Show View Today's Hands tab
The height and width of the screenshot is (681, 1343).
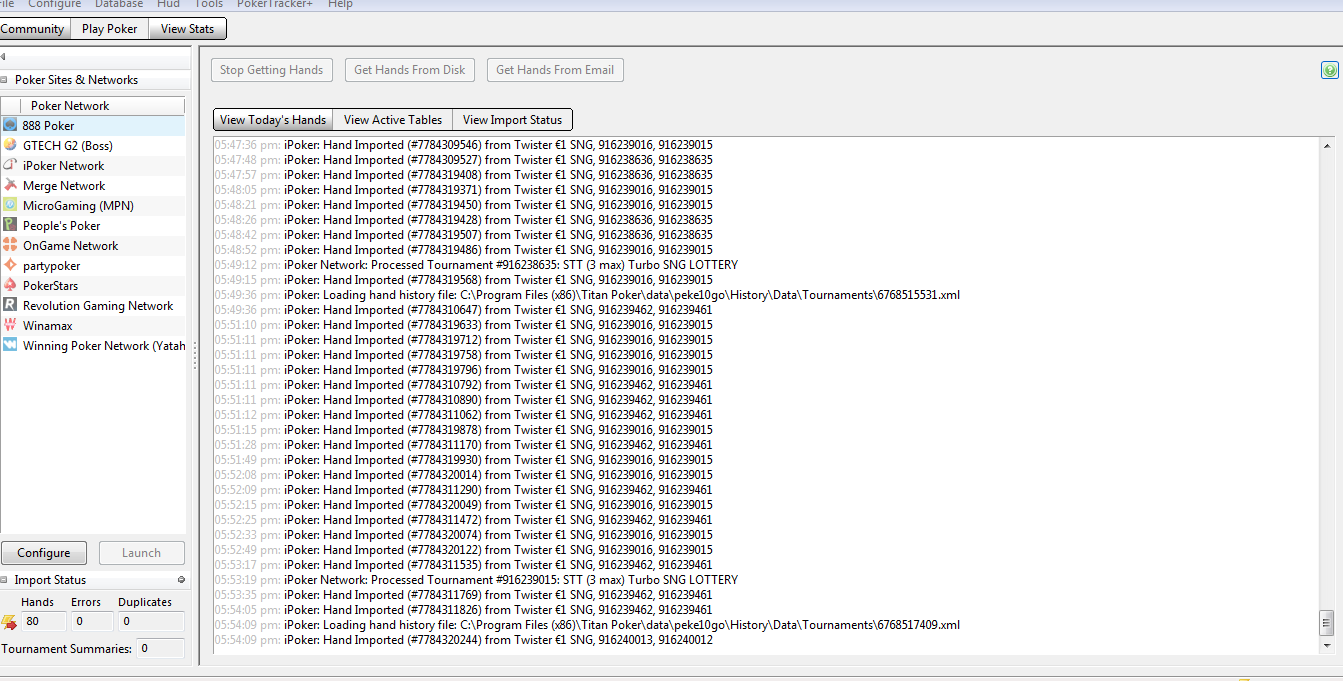coord(273,120)
